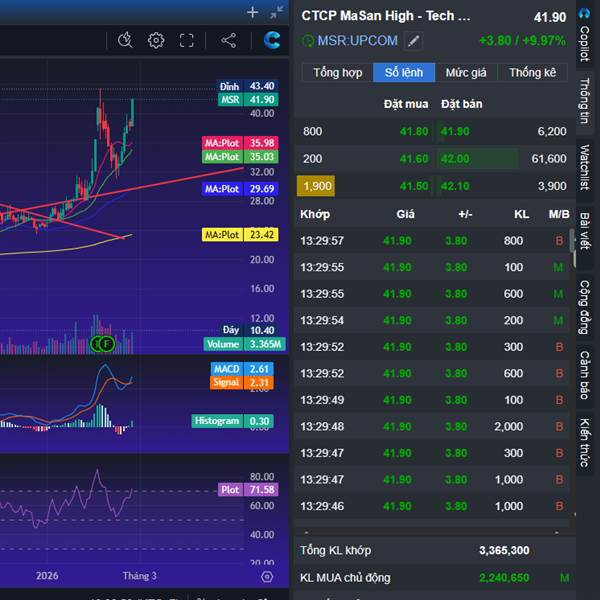Open the Copilot sidebar icon
The width and height of the screenshot is (600, 600).
[584, 14]
